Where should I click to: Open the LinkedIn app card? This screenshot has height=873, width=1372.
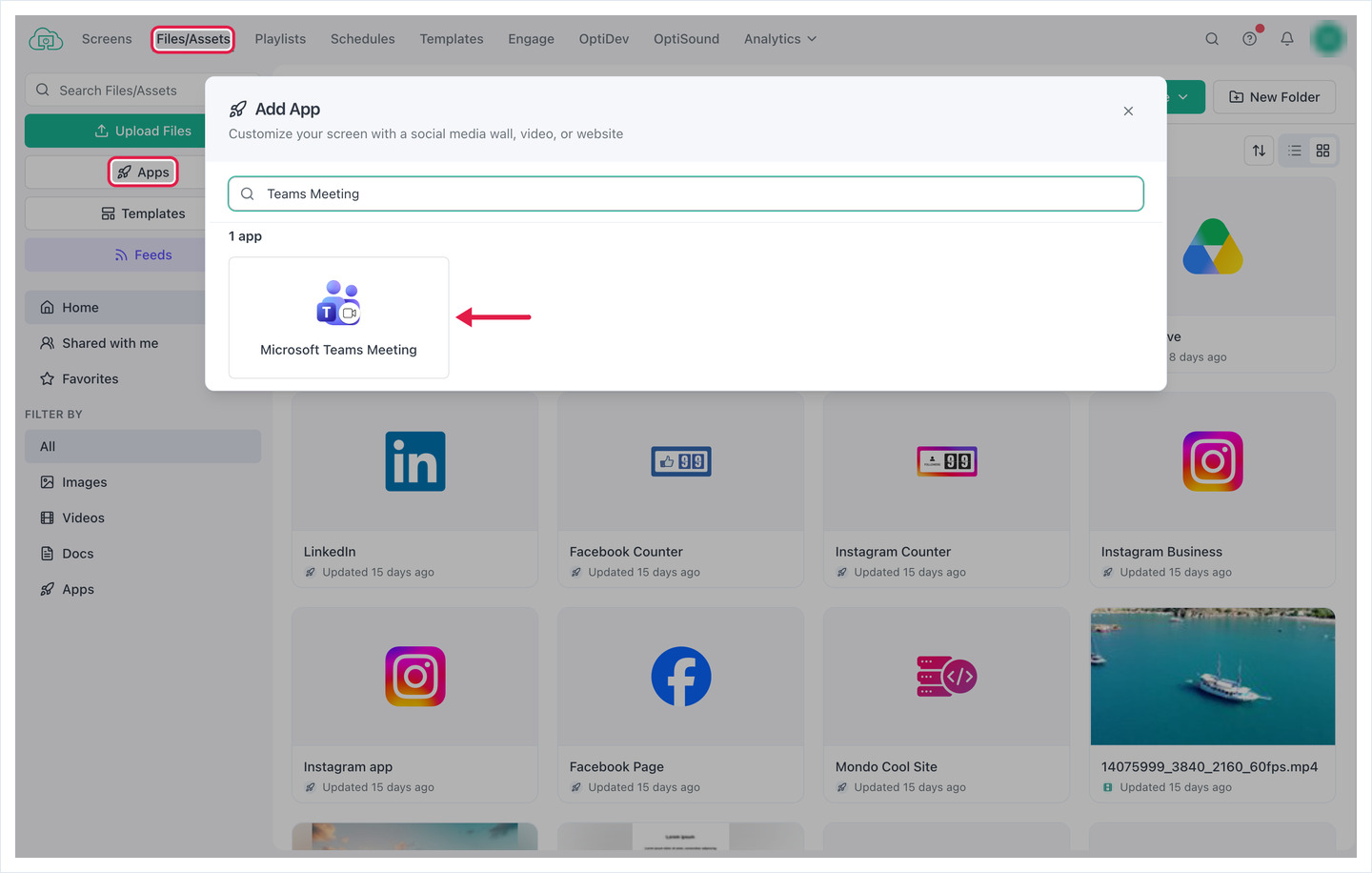click(414, 490)
